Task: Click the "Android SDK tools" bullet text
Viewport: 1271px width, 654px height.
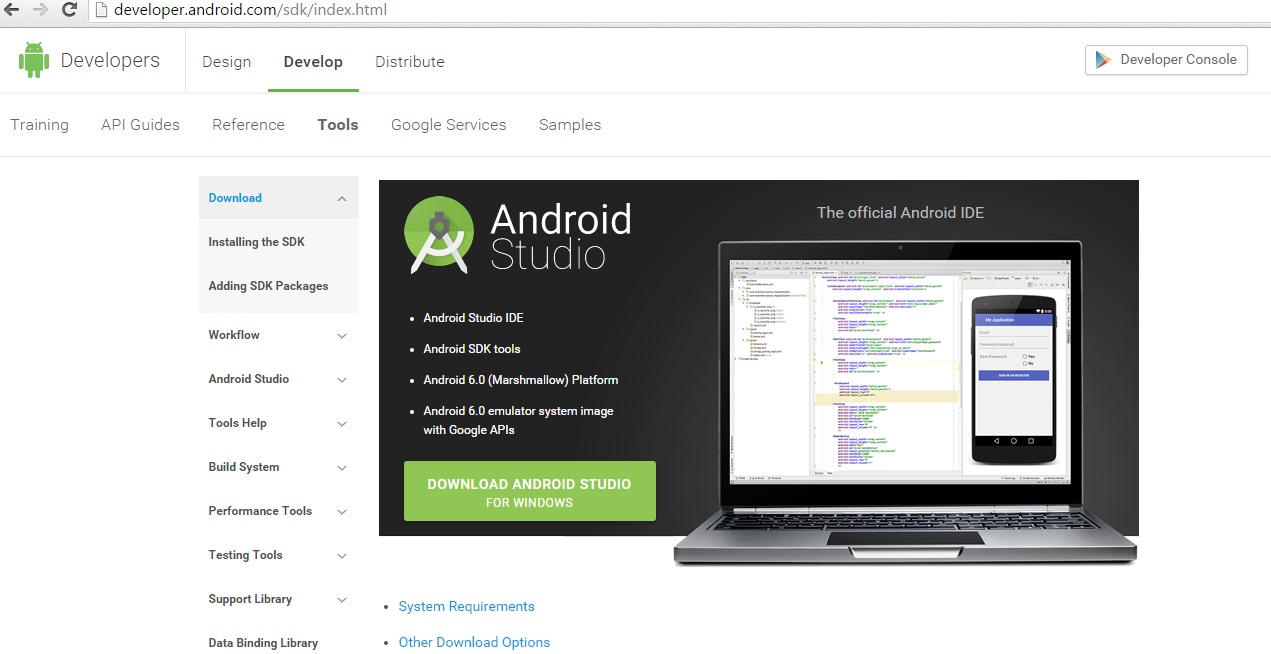Action: [x=472, y=349]
